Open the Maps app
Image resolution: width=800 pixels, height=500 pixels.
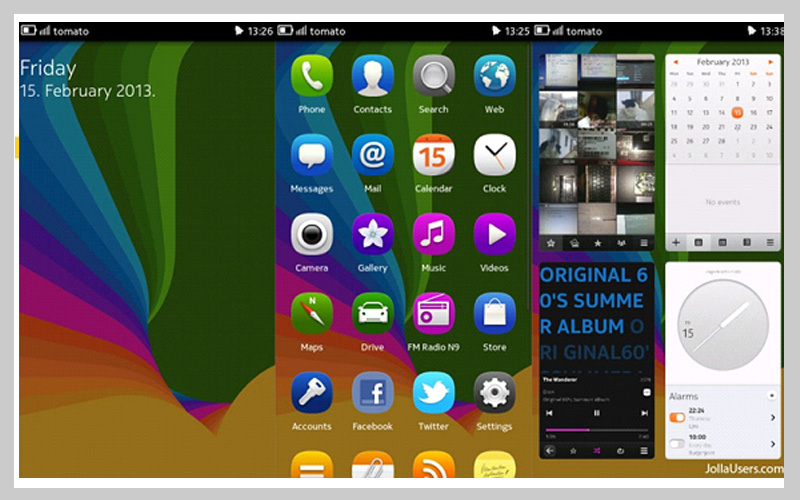[x=311, y=314]
